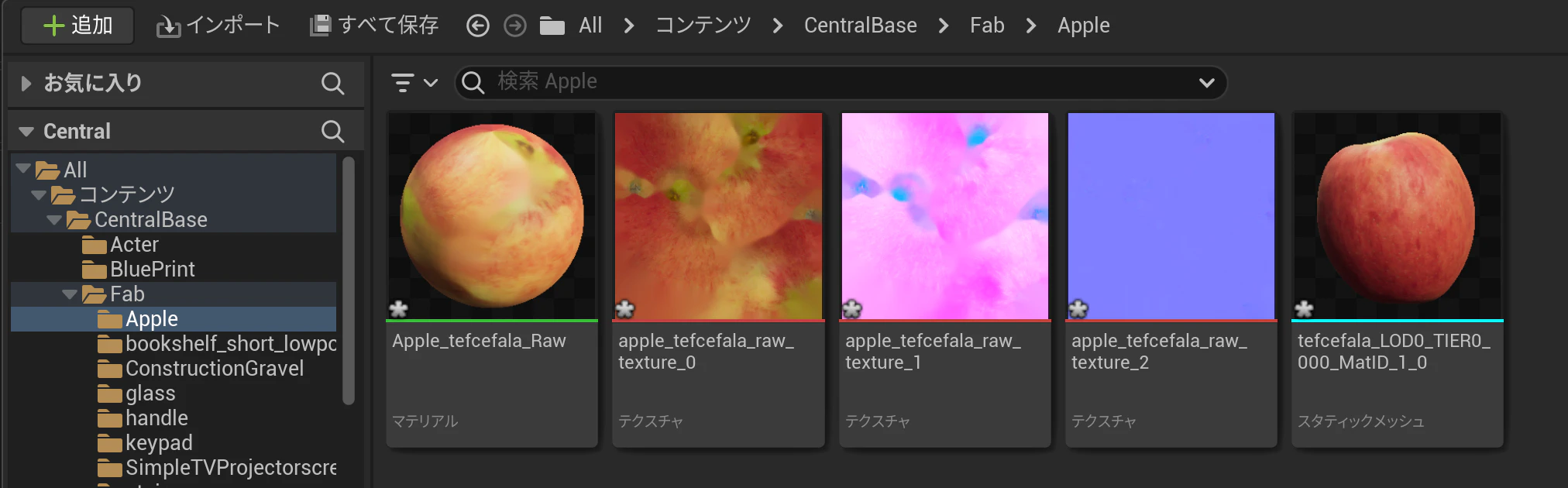Screen dimensions: 1568x488
Task: Click the apple_tefcefala_raw_texture_2 name label
Action: click(x=1159, y=352)
